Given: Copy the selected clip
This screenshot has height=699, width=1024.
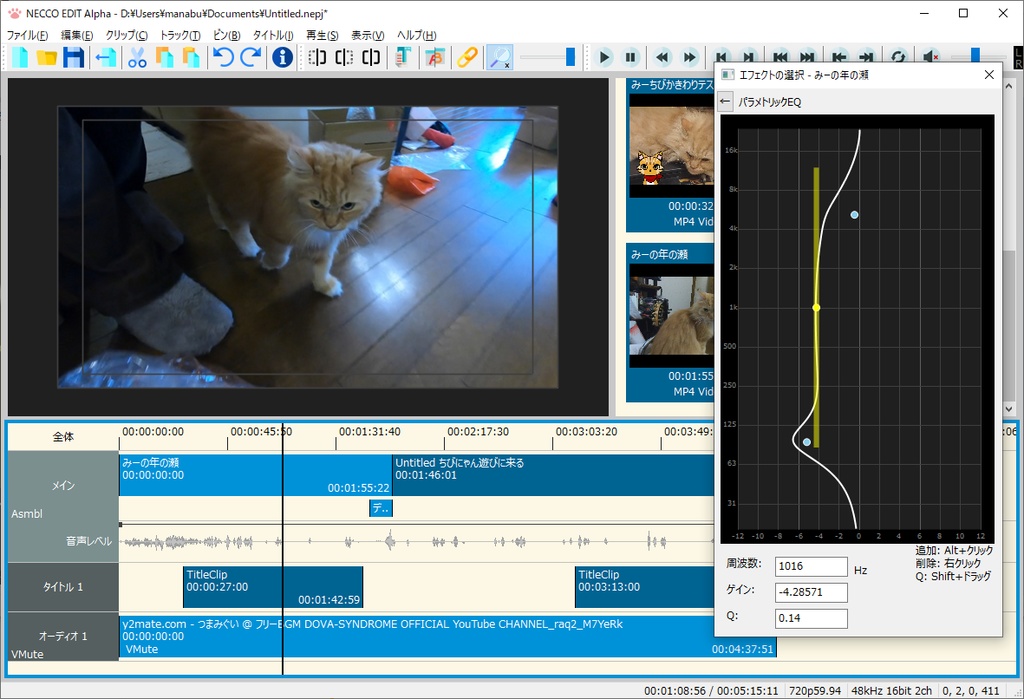Looking at the screenshot, I should point(164,57).
